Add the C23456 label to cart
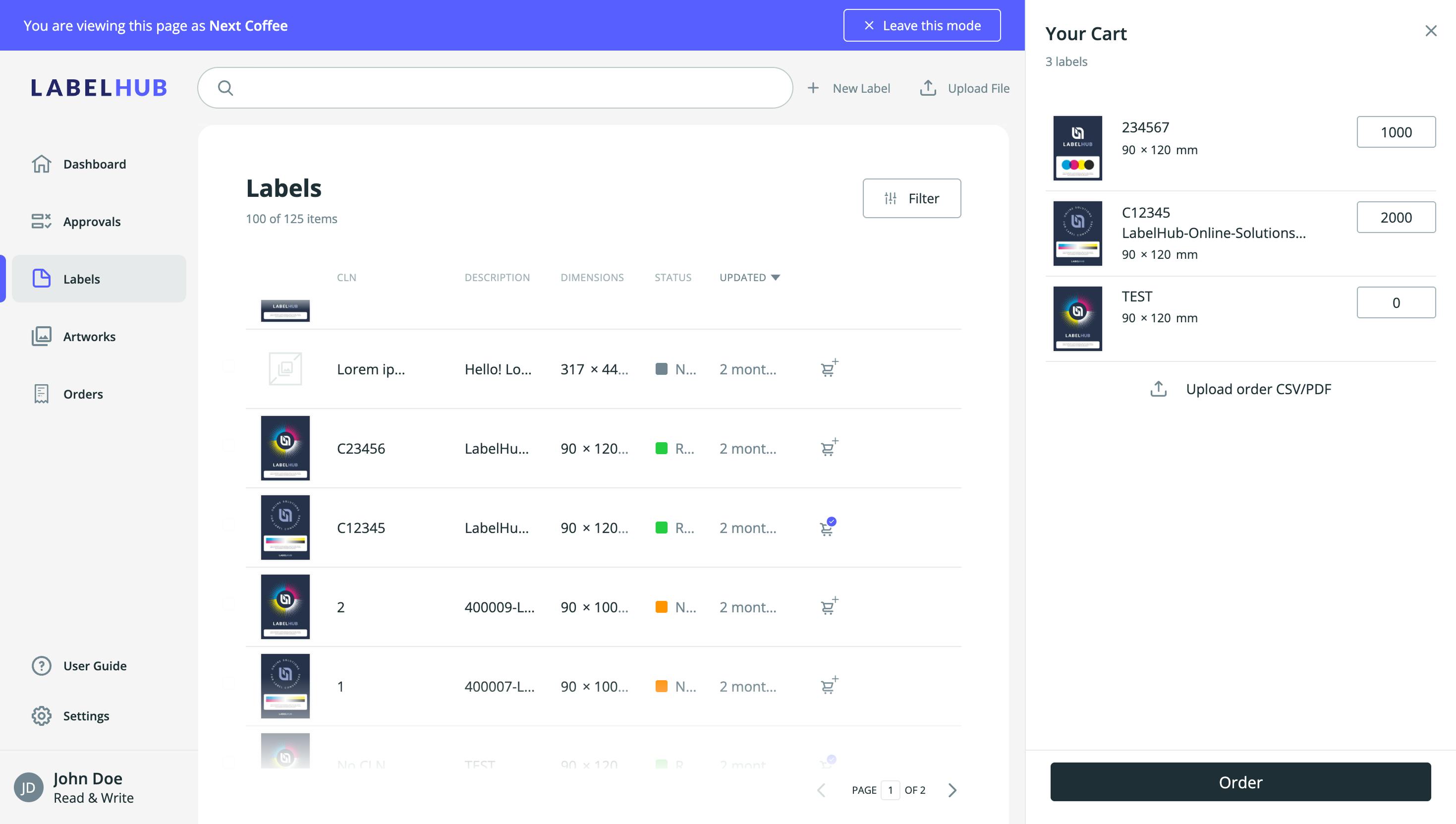Image resolution: width=1456 pixels, height=824 pixels. (x=828, y=448)
